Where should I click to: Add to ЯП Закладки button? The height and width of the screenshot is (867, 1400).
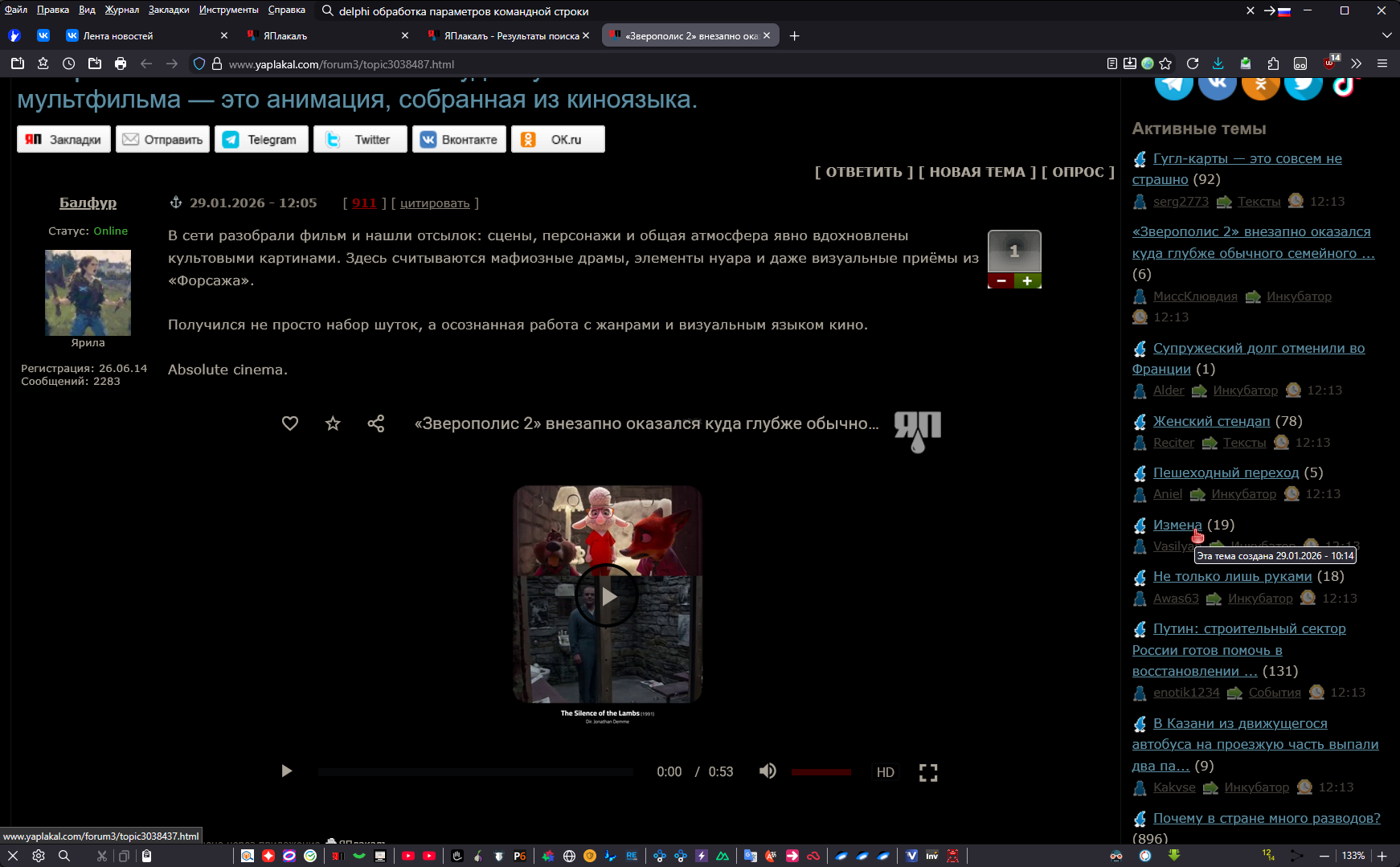[63, 139]
